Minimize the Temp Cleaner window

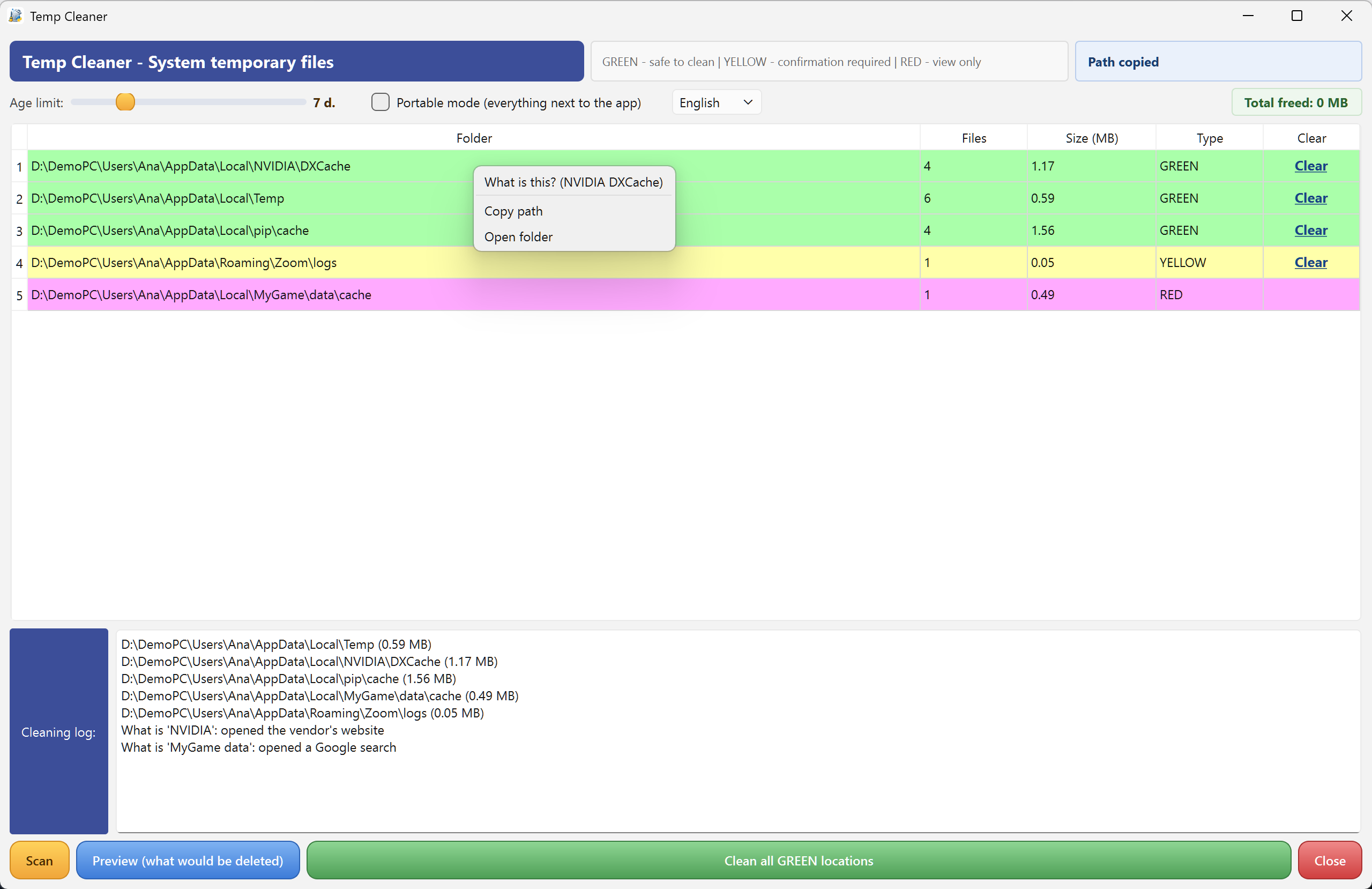click(x=1248, y=16)
